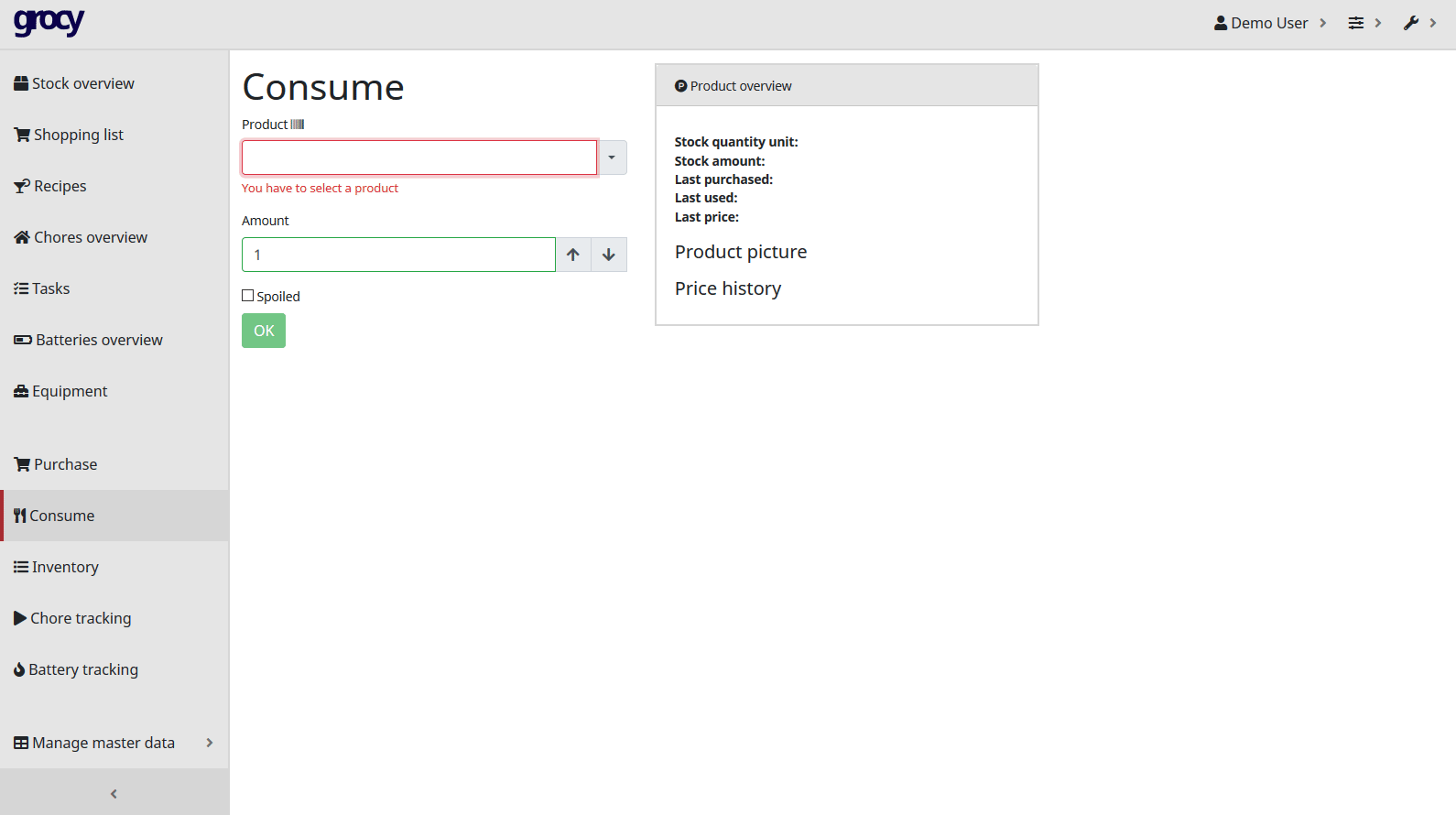Click the grocy logo
The height and width of the screenshot is (815, 1456).
[x=49, y=22]
